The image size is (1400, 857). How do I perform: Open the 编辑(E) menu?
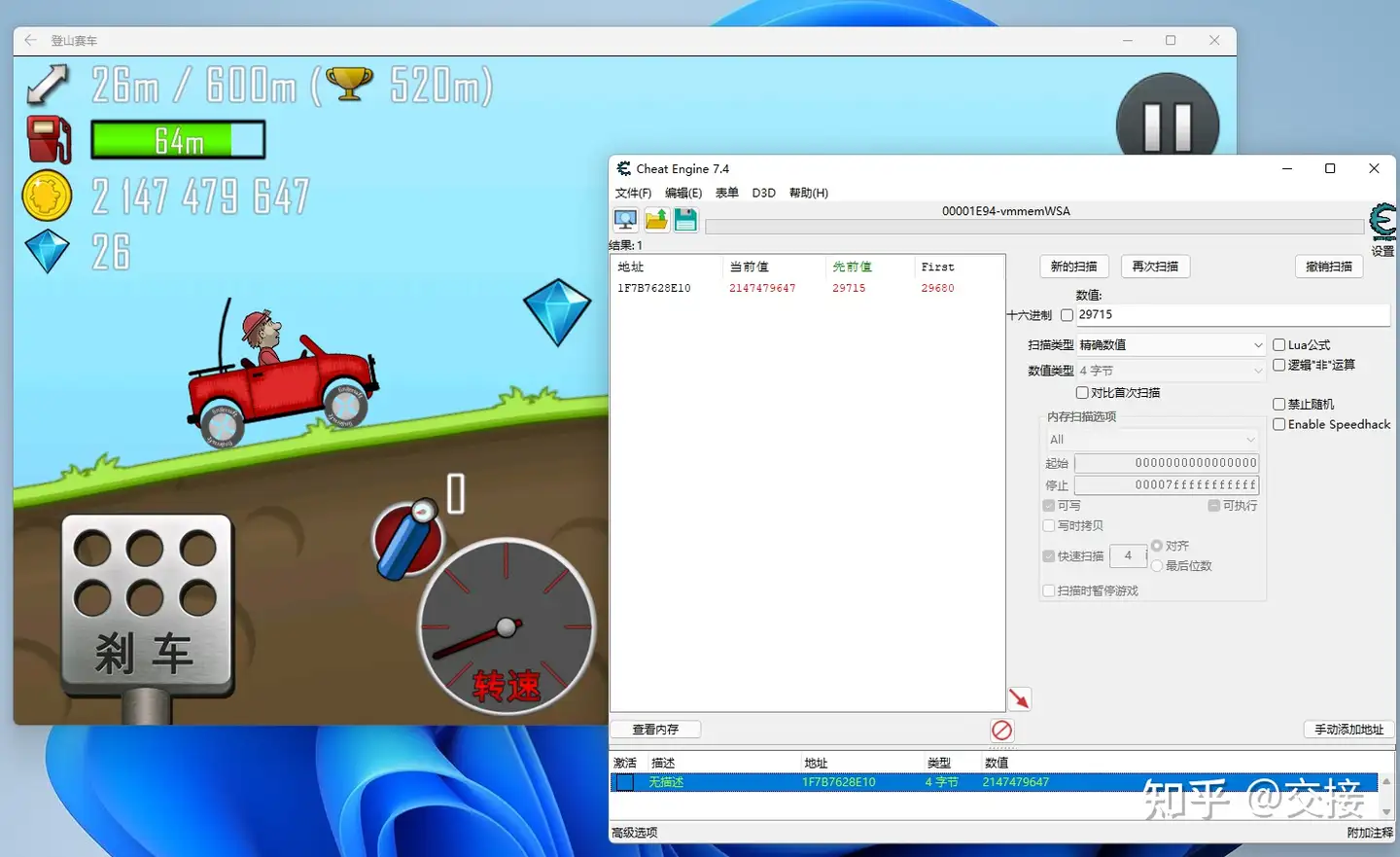[683, 193]
